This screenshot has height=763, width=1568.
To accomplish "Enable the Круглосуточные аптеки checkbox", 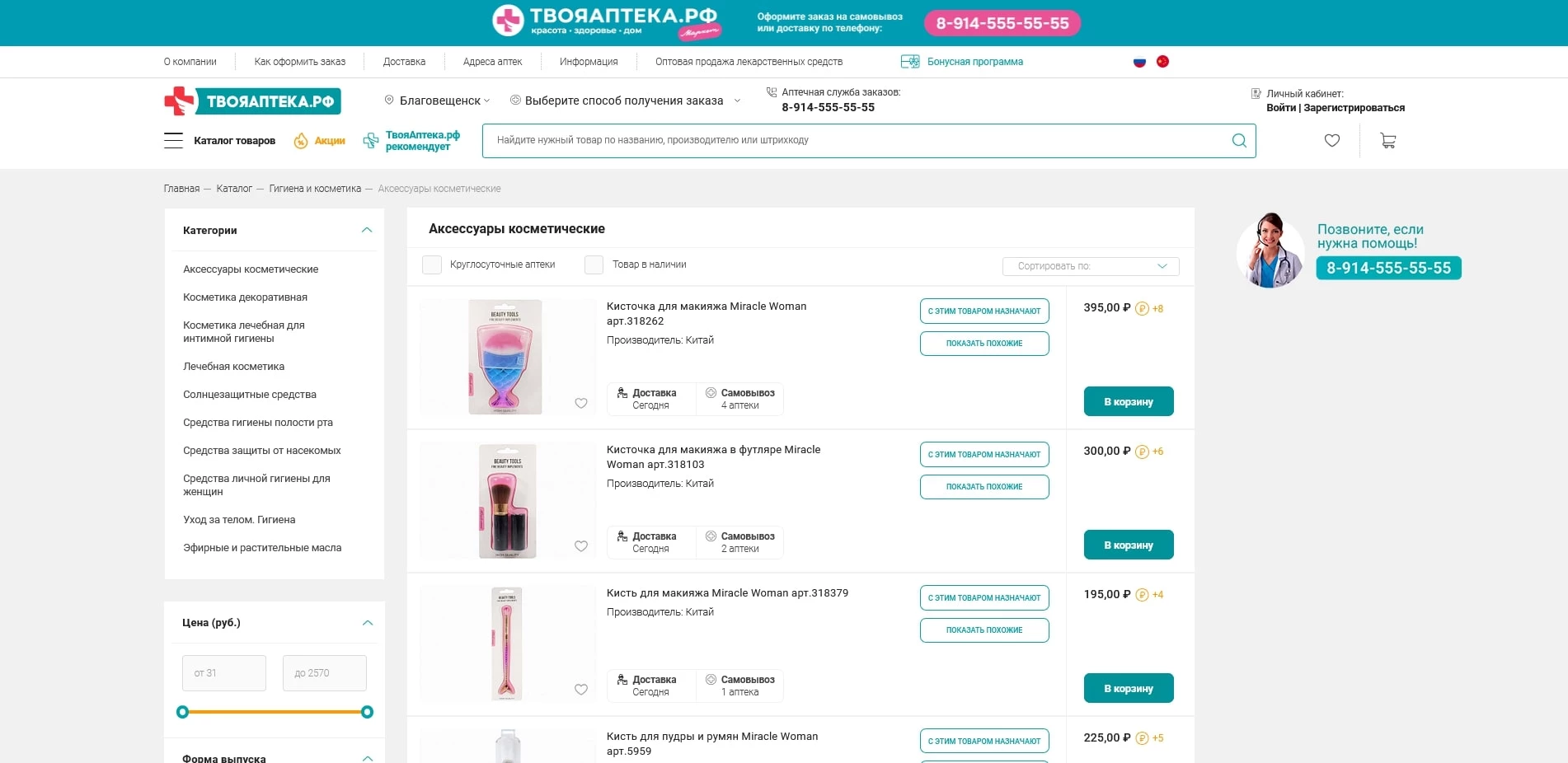I will click(x=432, y=264).
